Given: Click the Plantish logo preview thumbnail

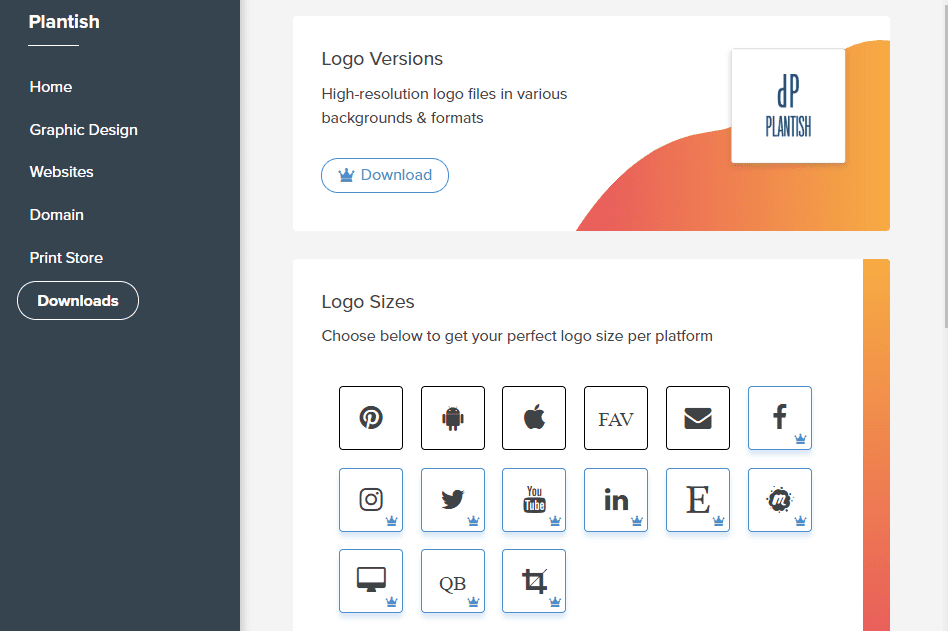Looking at the screenshot, I should [788, 105].
